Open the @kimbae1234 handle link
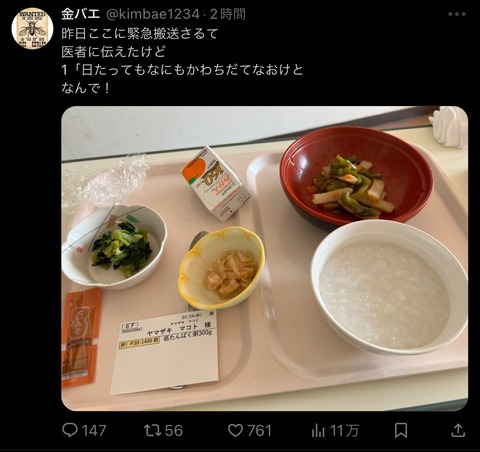 pyautogui.click(x=152, y=15)
